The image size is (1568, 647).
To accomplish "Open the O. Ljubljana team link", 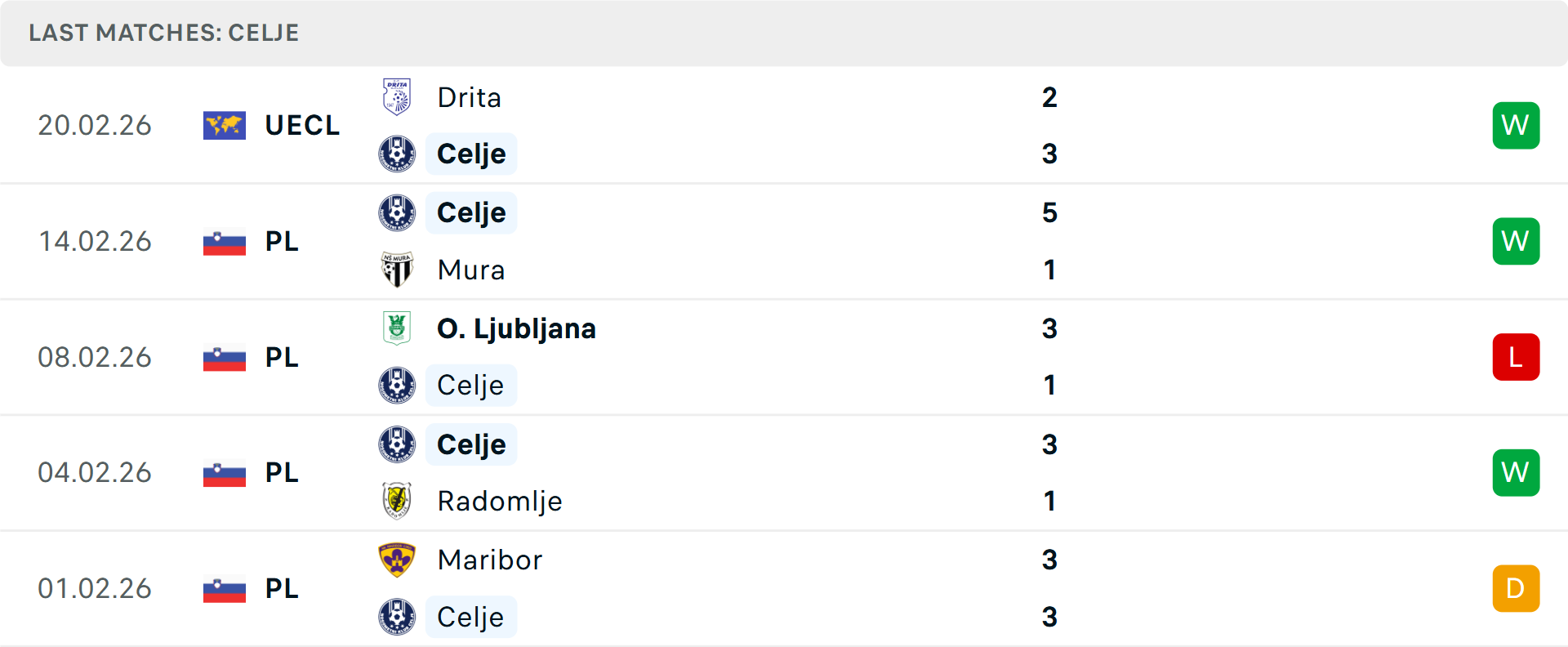I will pyautogui.click(x=516, y=328).
